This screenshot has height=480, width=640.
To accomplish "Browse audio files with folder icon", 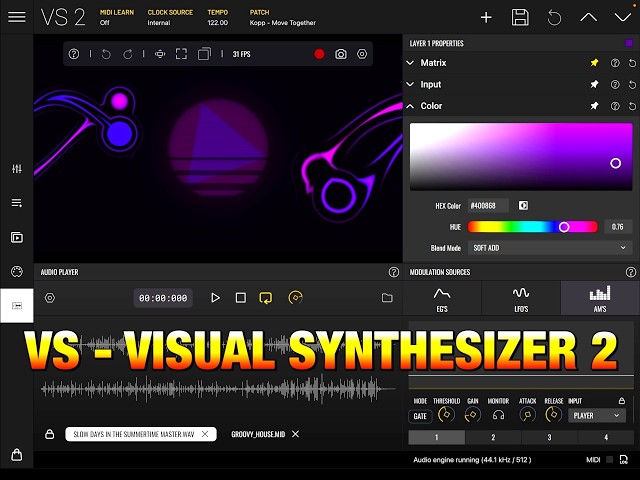I will [x=387, y=298].
